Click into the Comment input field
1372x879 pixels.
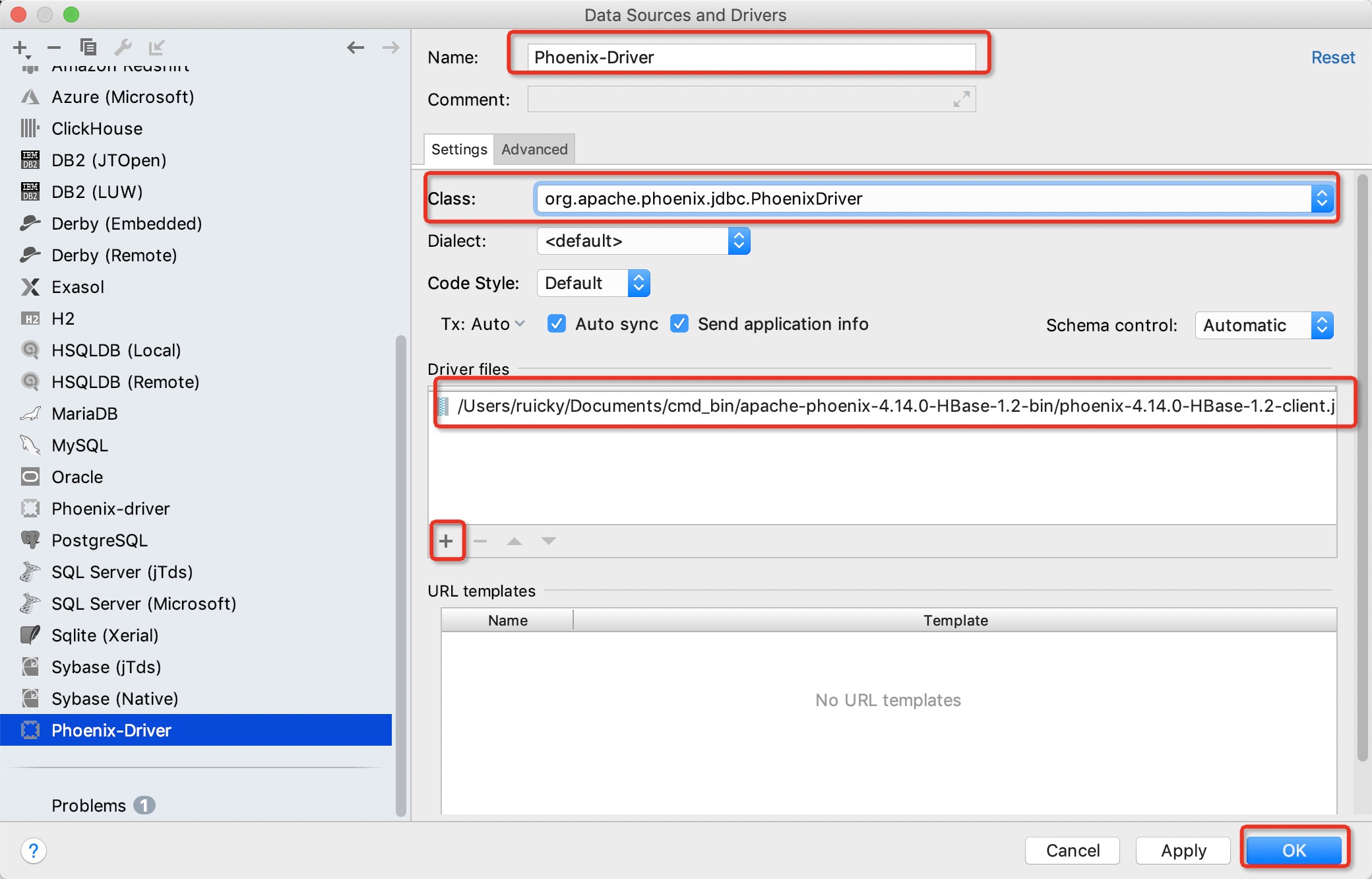[751, 99]
